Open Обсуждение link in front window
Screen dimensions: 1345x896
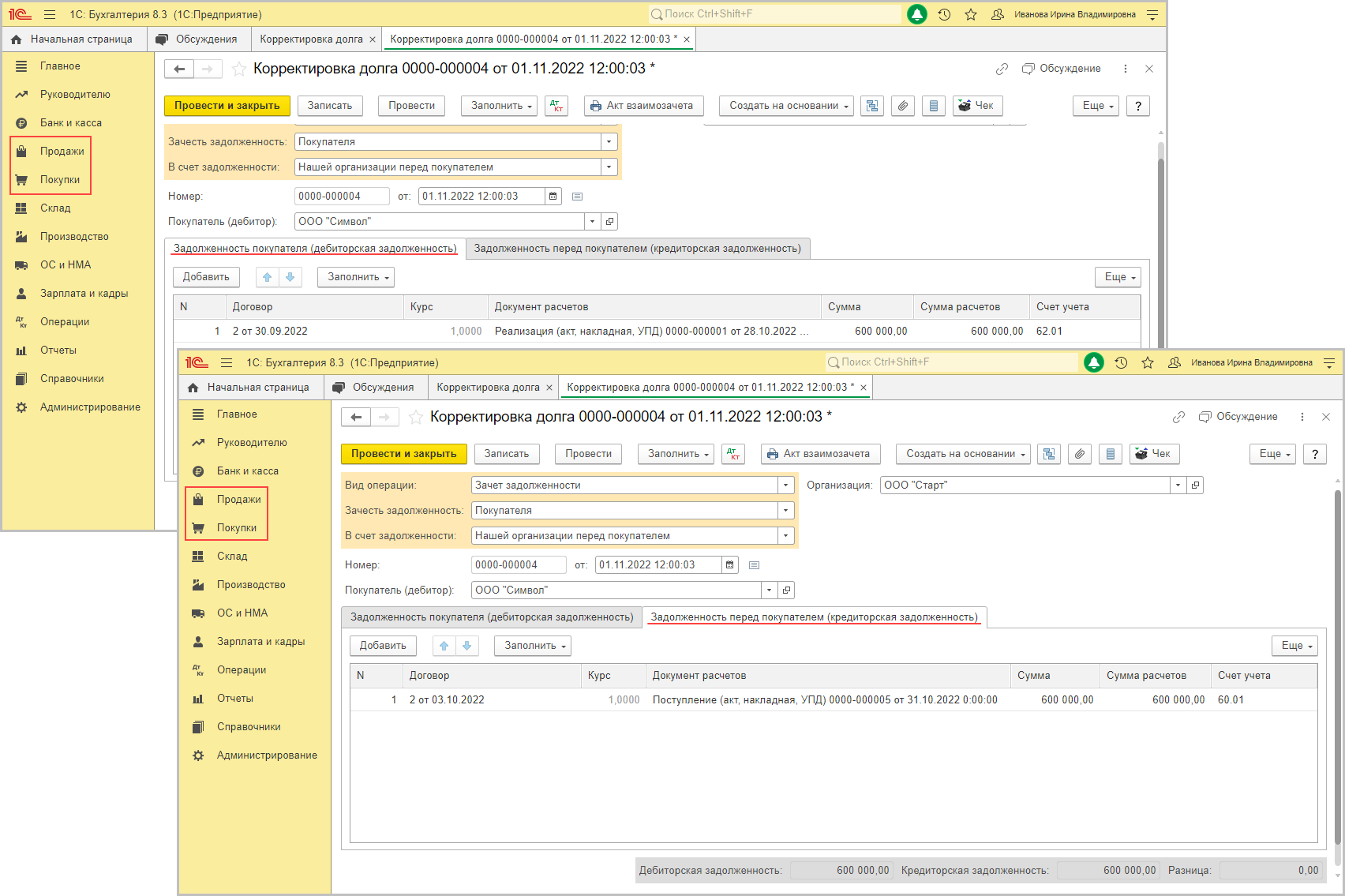click(1238, 417)
